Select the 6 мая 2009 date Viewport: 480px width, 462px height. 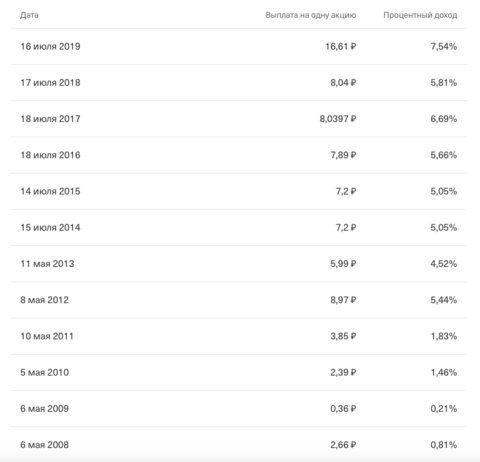point(45,409)
